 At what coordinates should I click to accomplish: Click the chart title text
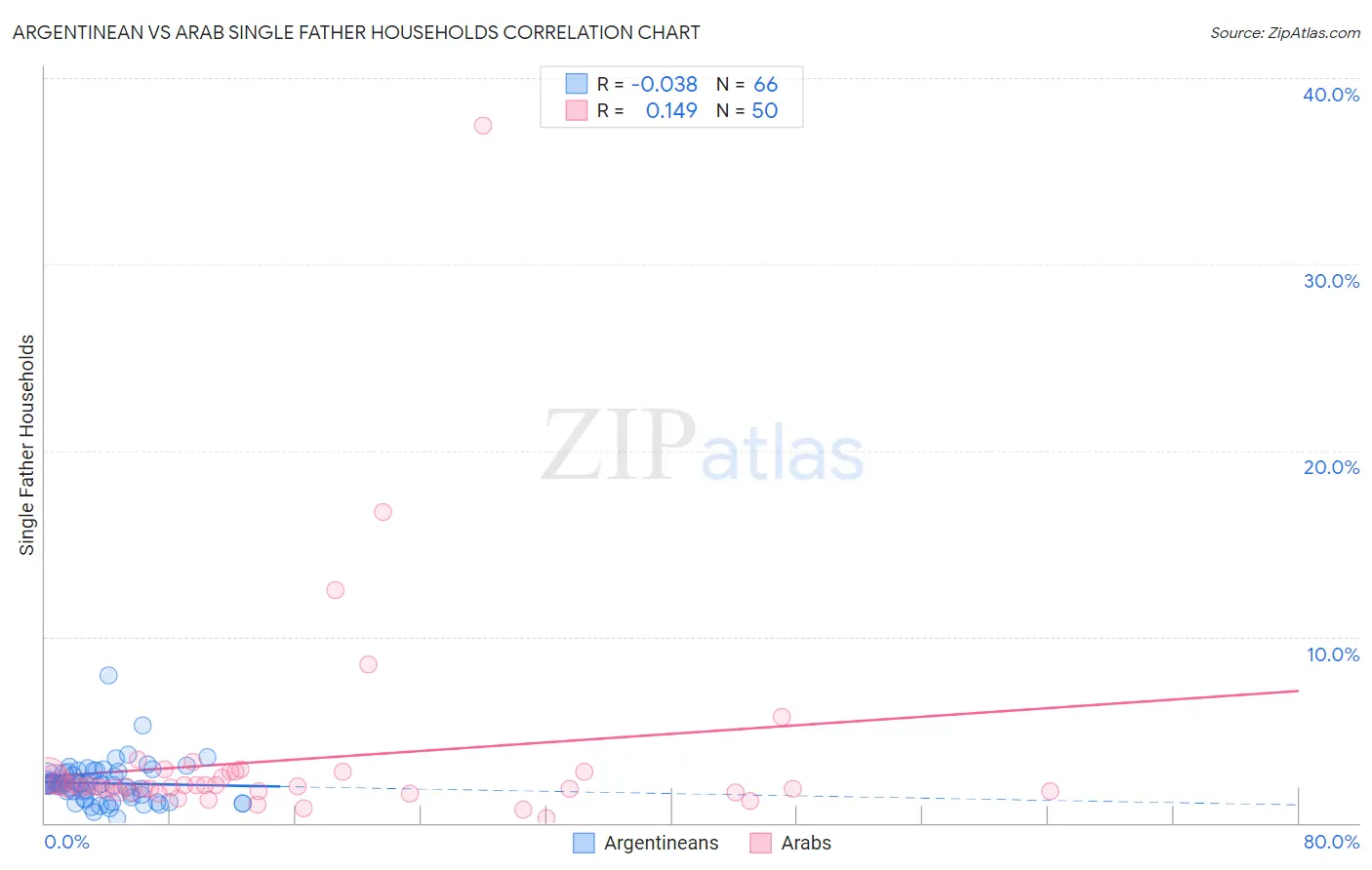point(356,32)
